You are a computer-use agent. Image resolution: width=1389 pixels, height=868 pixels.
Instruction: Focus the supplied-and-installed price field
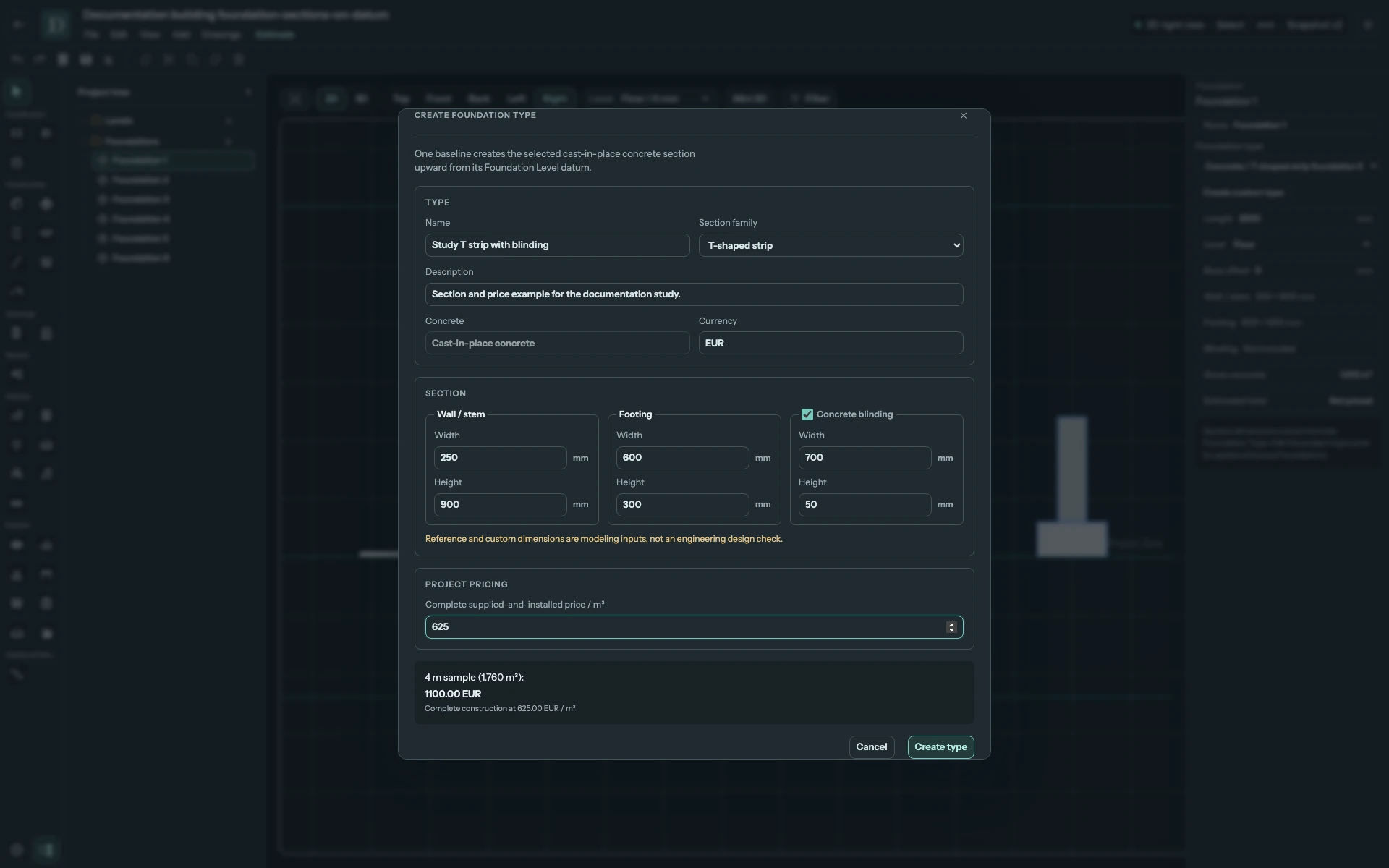pyautogui.click(x=694, y=627)
